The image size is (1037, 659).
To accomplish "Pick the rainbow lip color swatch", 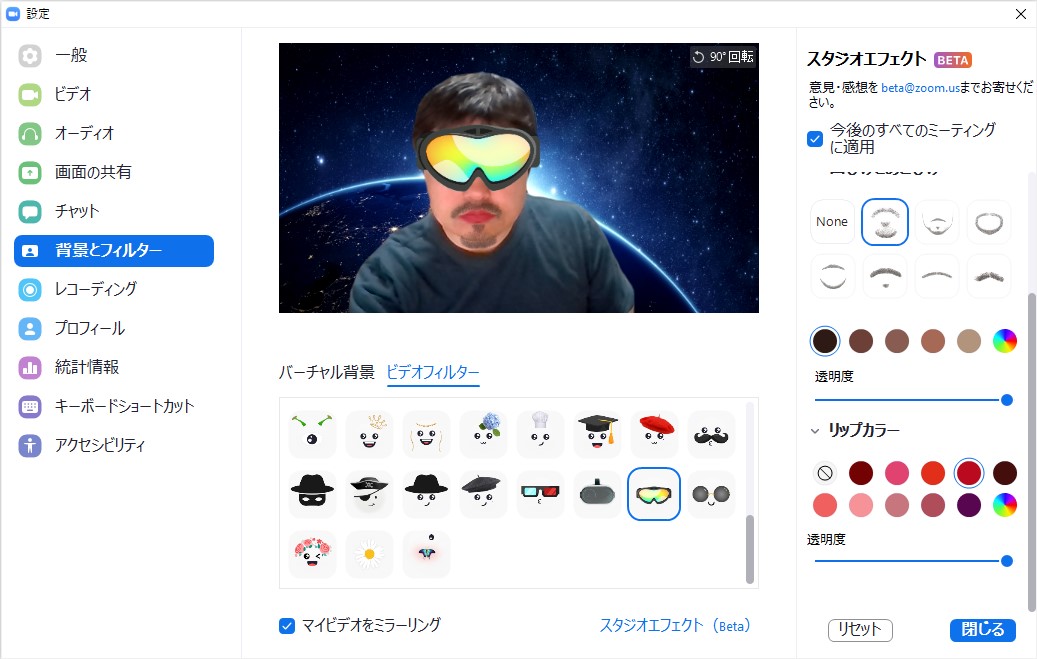I will [1005, 505].
